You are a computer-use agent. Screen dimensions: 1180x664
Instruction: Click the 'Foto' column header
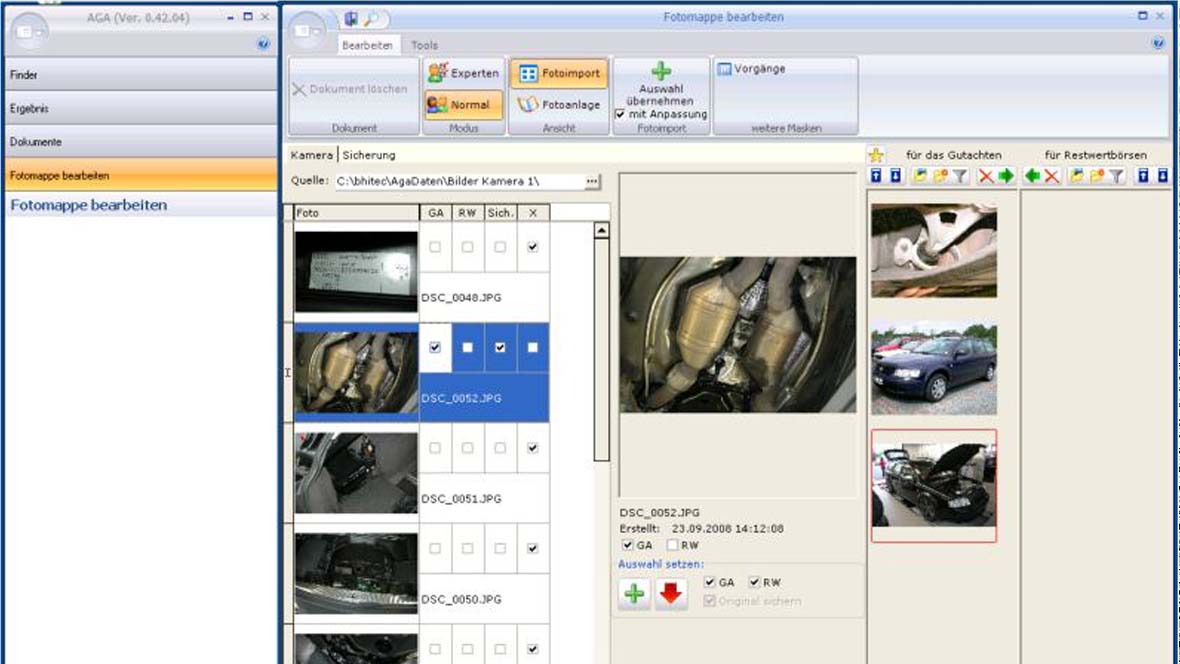click(356, 213)
